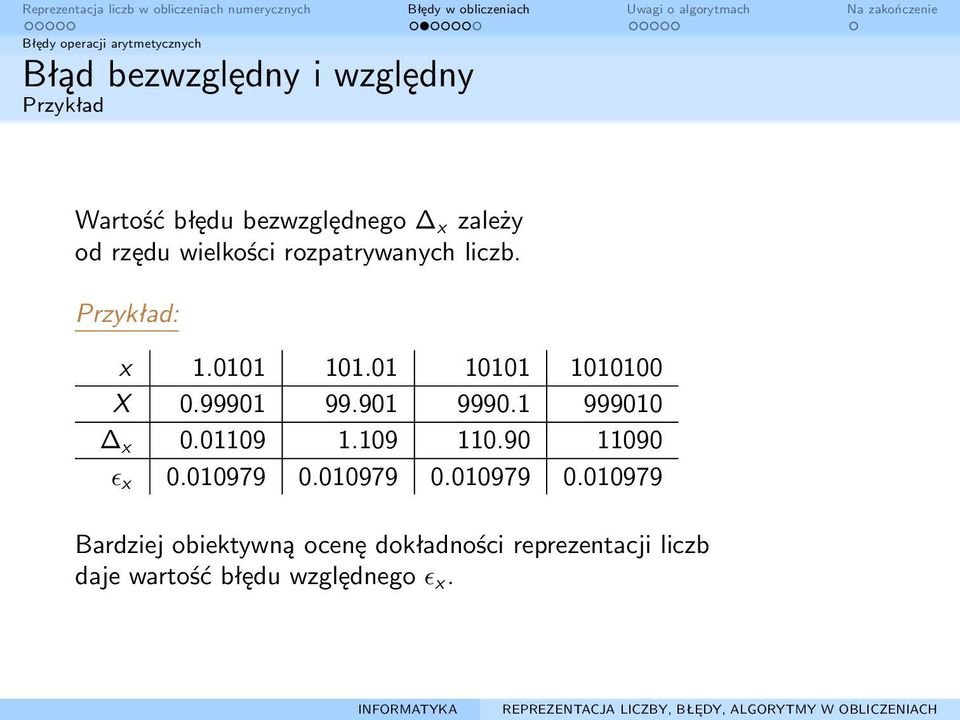Viewport: 960px width, 720px height.
Task: Click the table cell '0.01109'
Action: coord(222,440)
